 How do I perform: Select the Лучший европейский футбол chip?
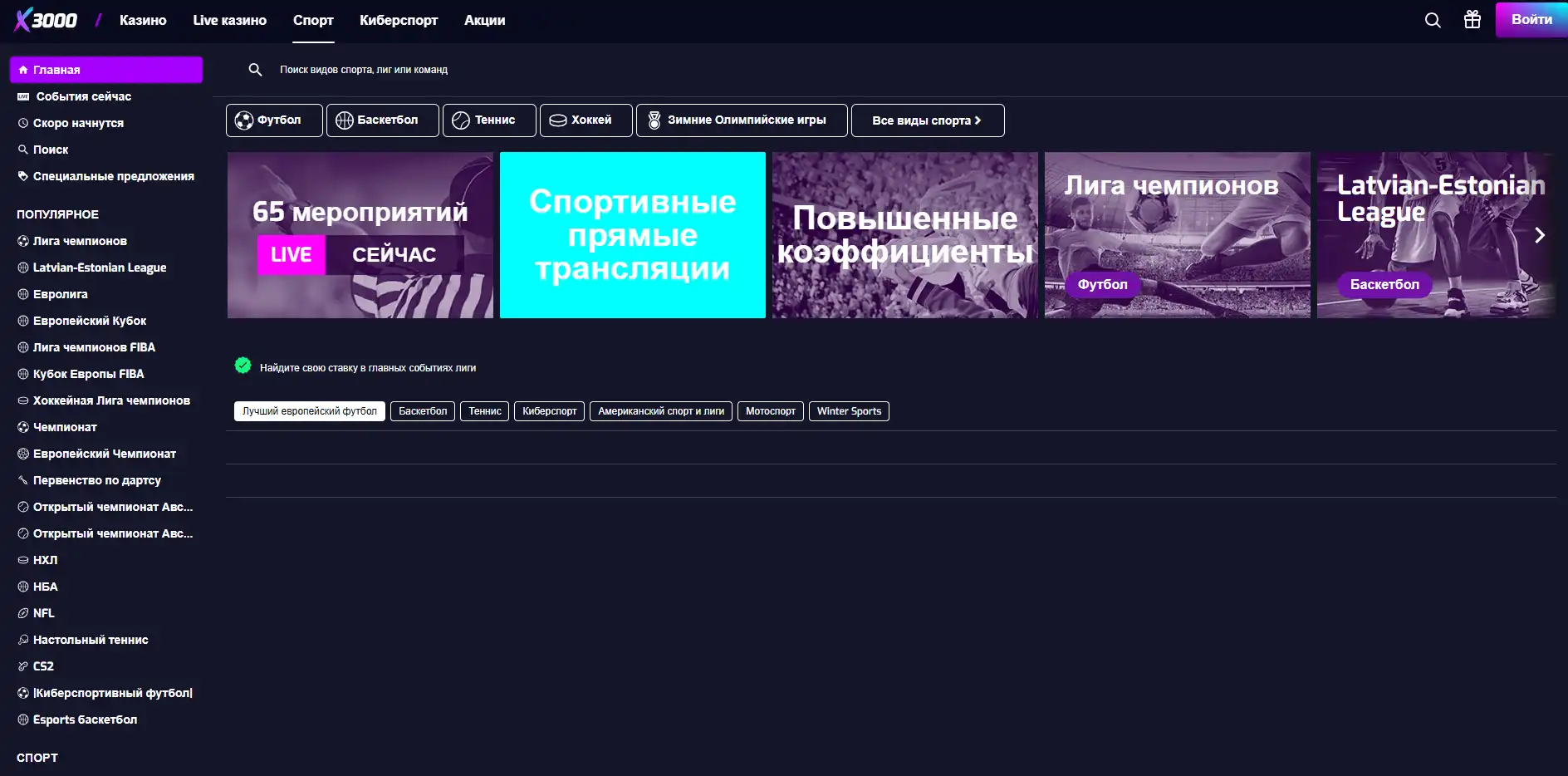[x=309, y=410]
